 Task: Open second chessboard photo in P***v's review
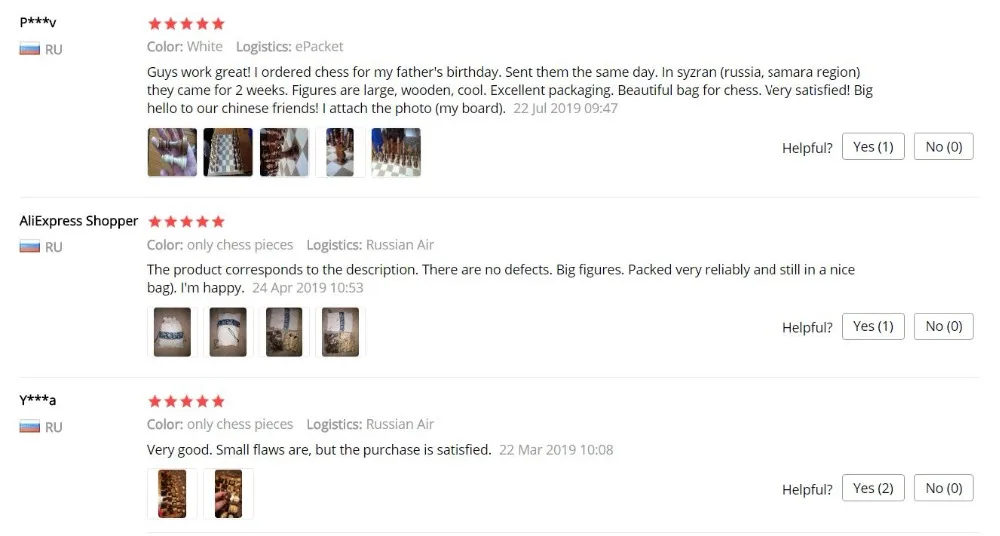pos(228,153)
